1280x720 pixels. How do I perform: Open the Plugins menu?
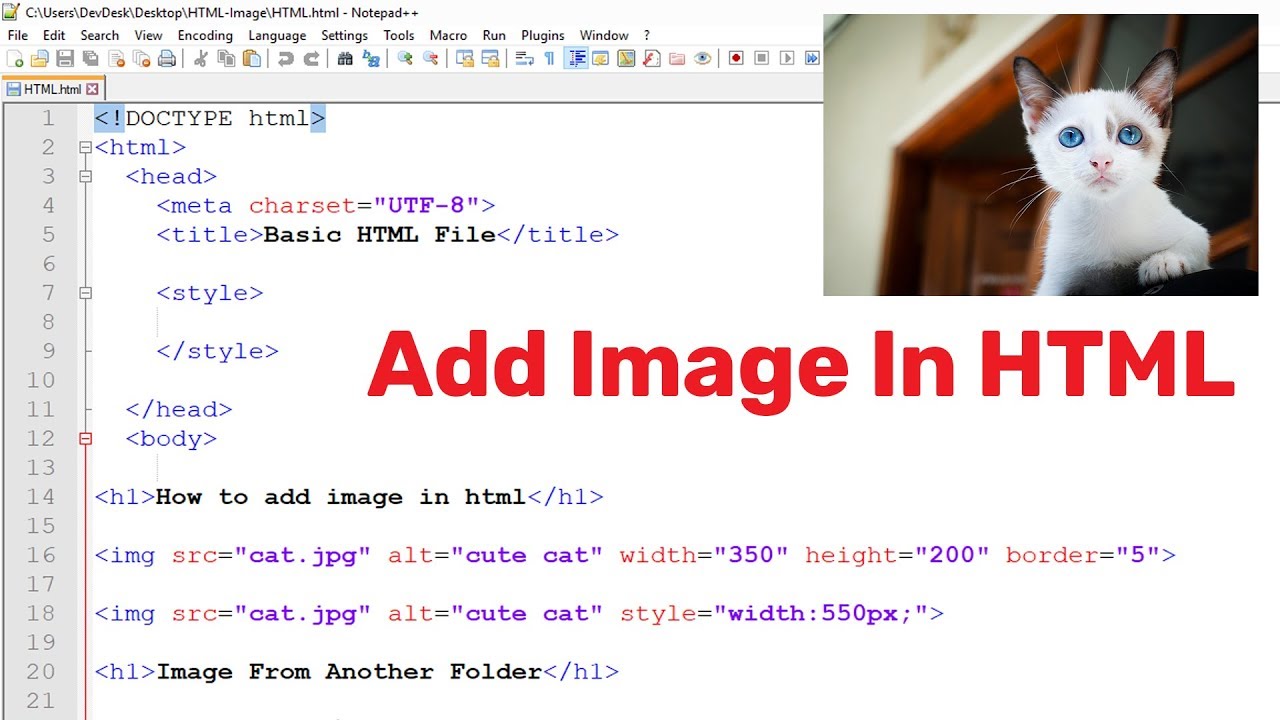pos(542,35)
